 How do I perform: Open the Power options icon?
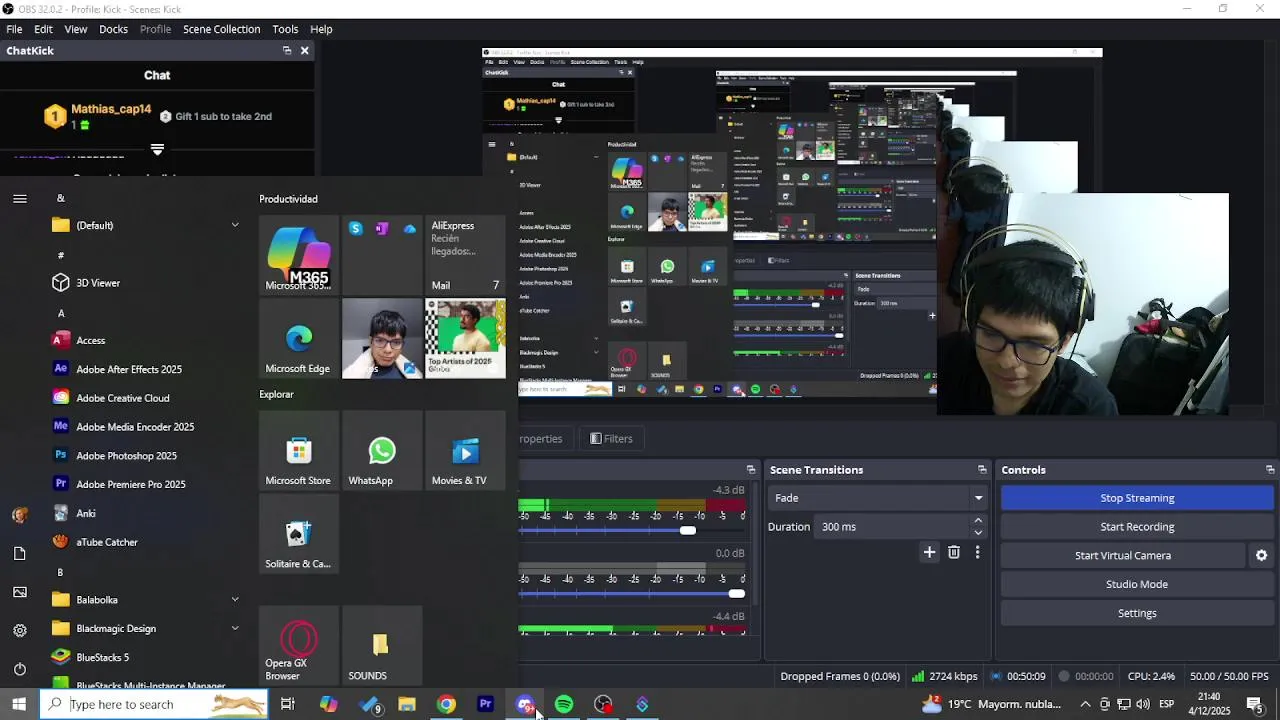pyautogui.click(x=20, y=669)
